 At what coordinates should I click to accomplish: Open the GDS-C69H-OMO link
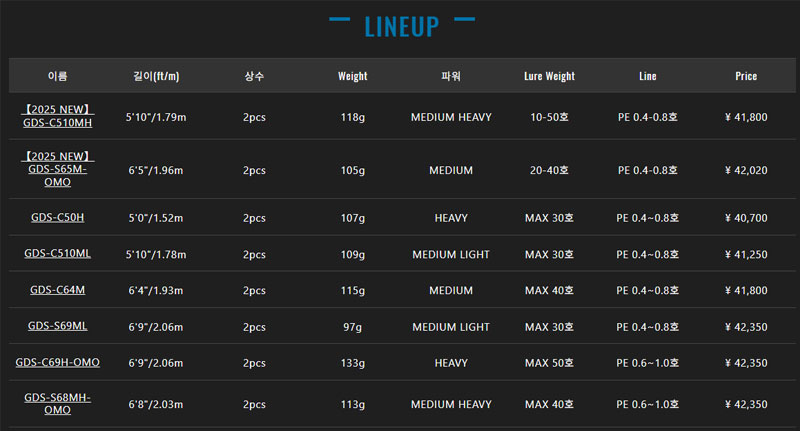[x=57, y=362]
